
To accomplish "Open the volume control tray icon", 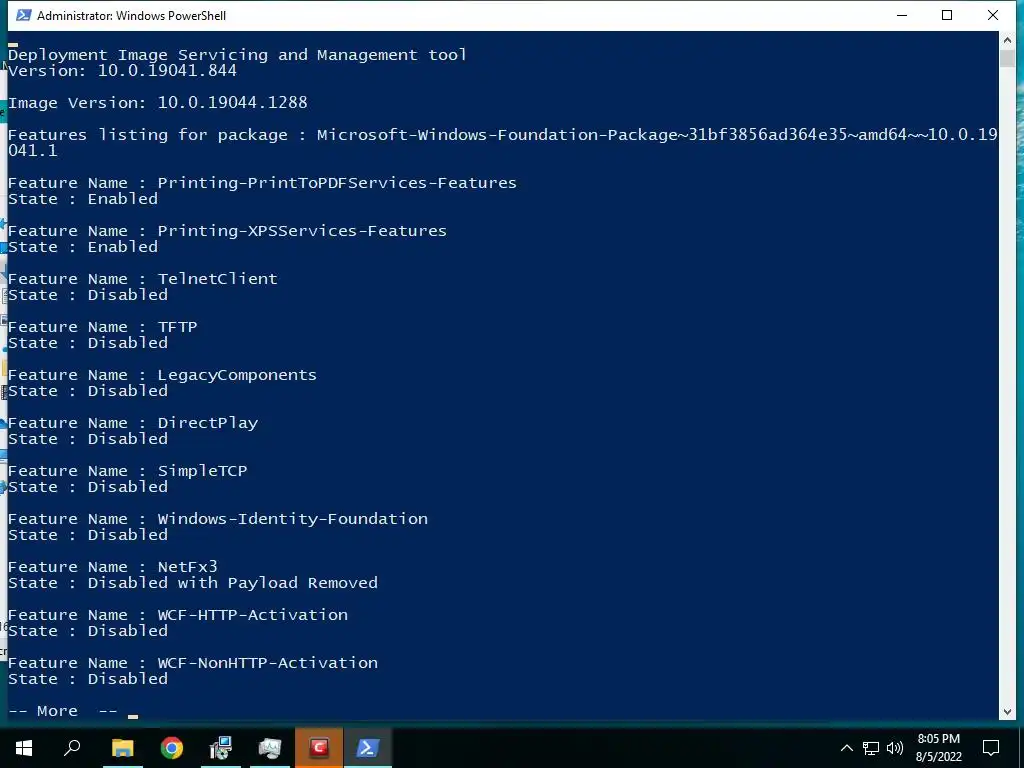I will point(895,748).
